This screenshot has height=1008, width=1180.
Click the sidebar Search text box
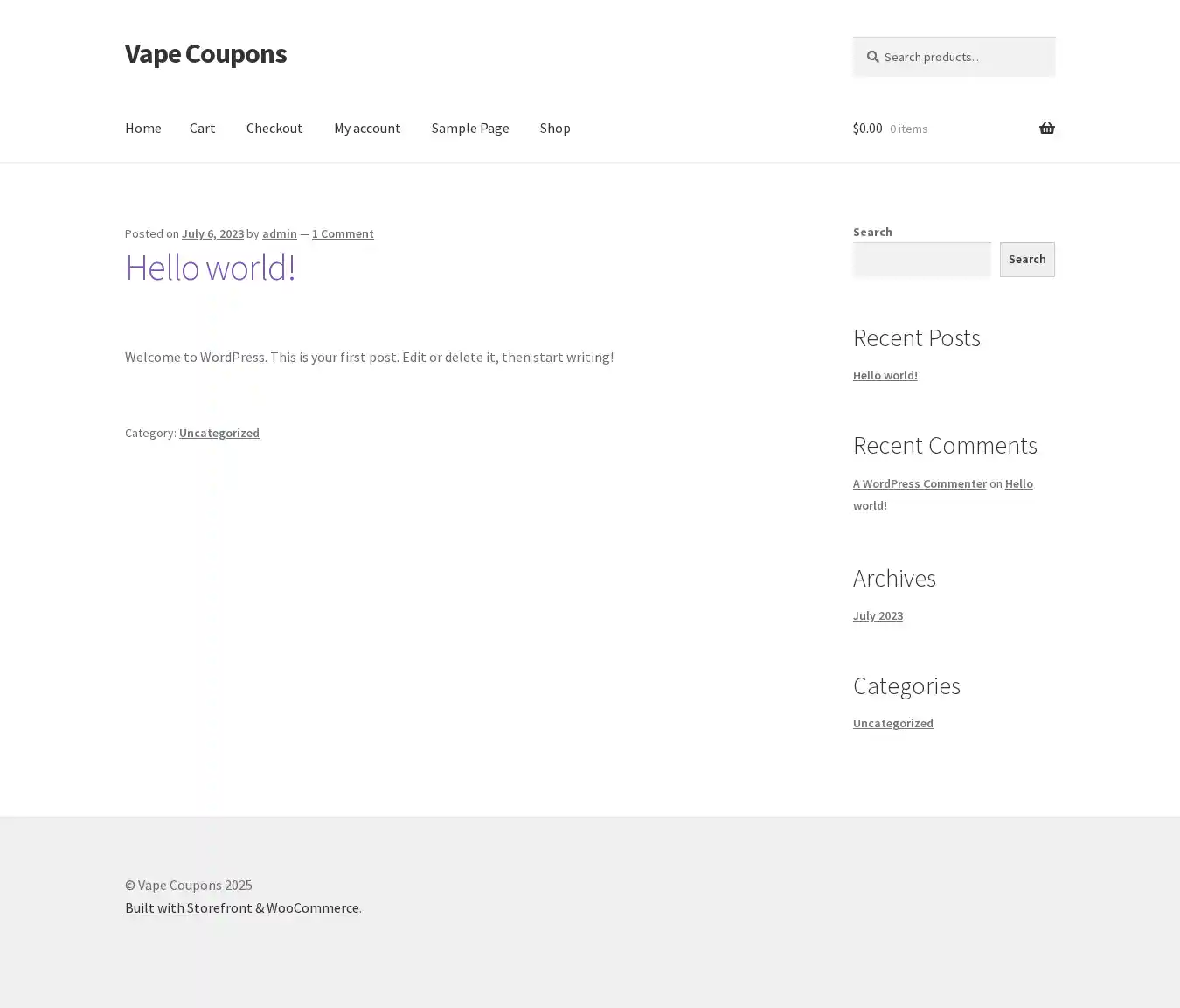pos(922,260)
